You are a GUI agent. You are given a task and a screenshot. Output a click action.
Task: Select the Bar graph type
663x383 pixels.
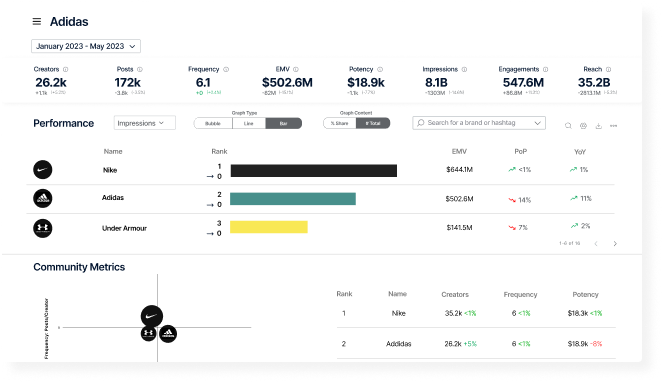284,123
